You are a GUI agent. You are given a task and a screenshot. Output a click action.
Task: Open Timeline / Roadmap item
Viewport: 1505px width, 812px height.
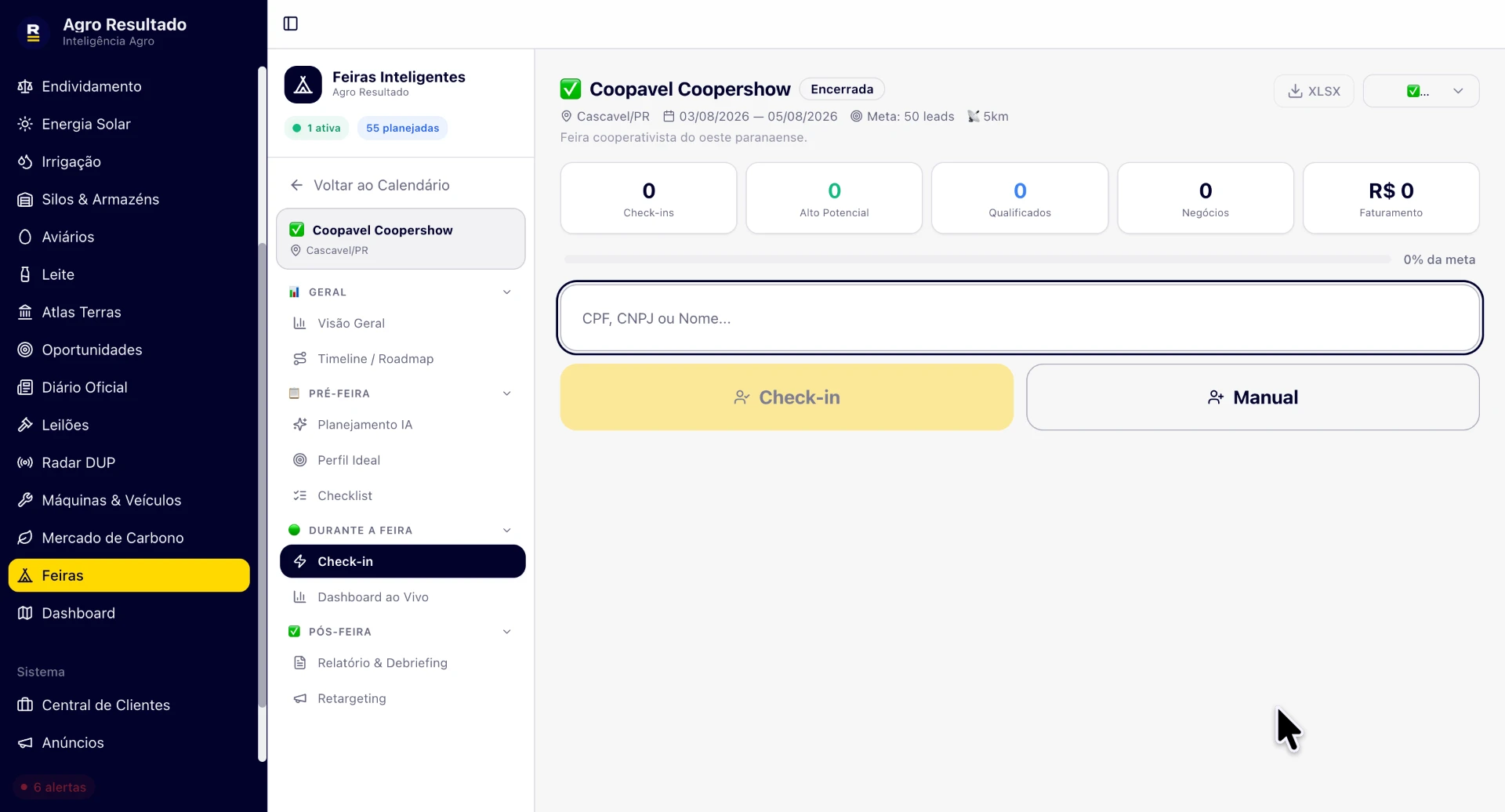pos(402,359)
